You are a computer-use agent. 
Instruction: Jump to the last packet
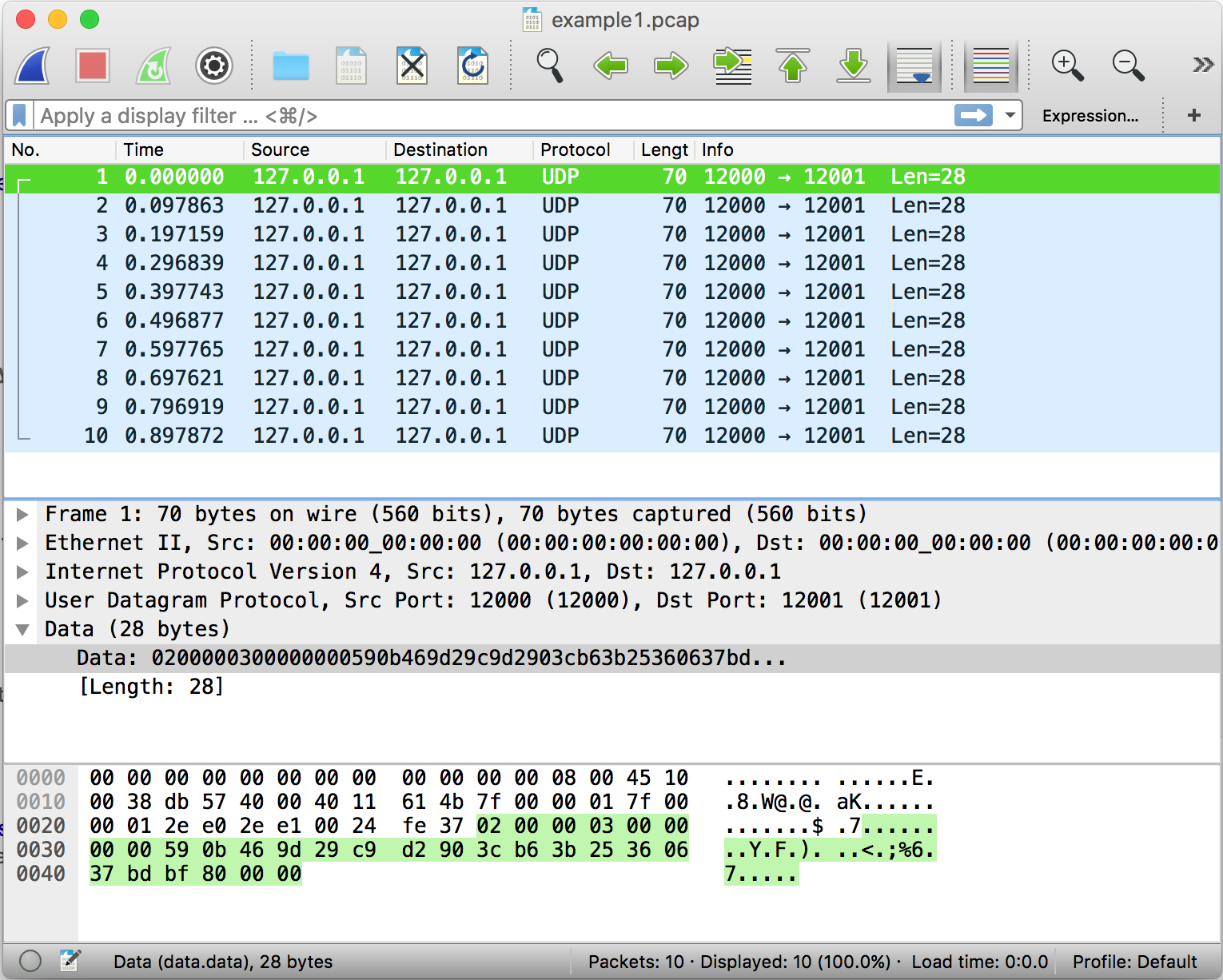pos(854,66)
